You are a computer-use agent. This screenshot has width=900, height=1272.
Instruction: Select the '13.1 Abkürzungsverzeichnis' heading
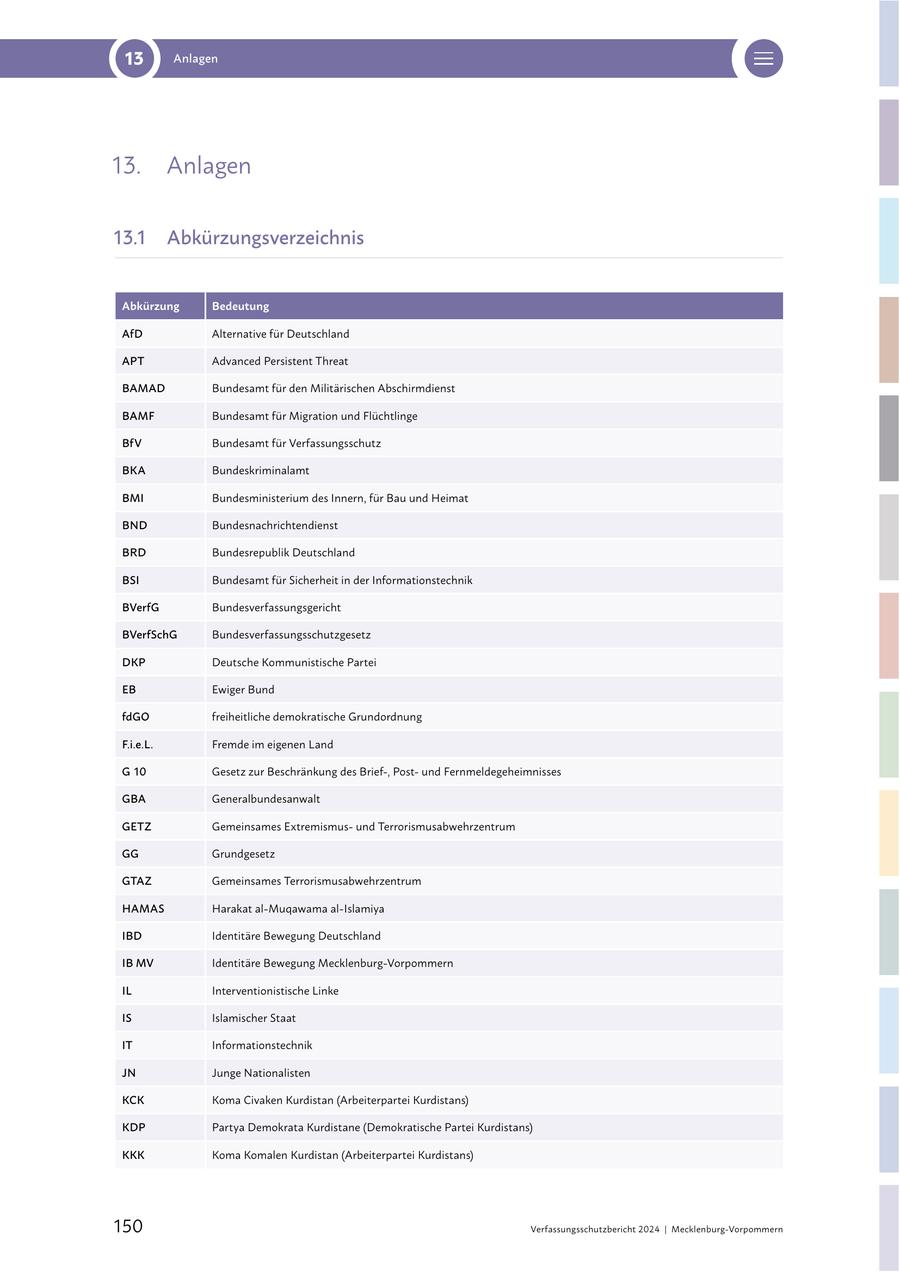pyautogui.click(x=239, y=238)
